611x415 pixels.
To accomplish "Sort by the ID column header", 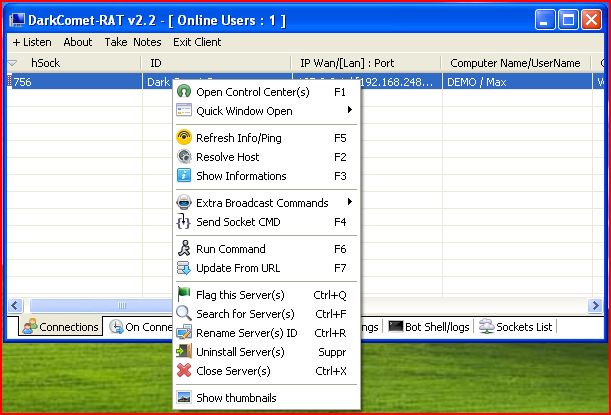I will [217, 63].
